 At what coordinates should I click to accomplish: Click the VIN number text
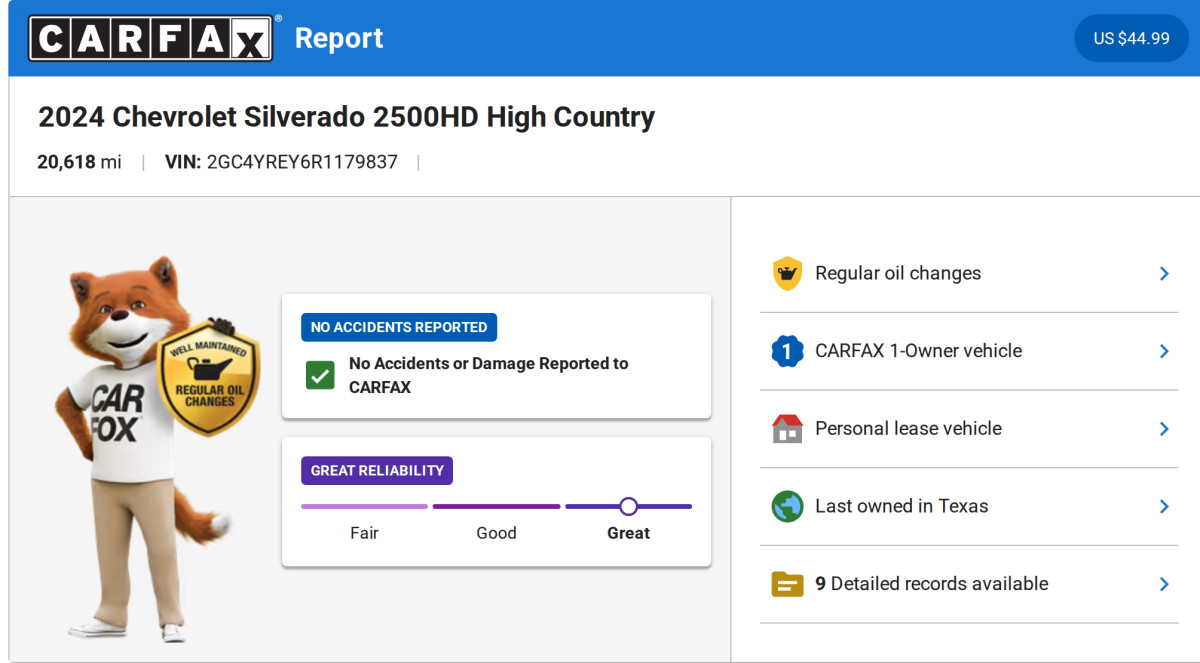[301, 162]
